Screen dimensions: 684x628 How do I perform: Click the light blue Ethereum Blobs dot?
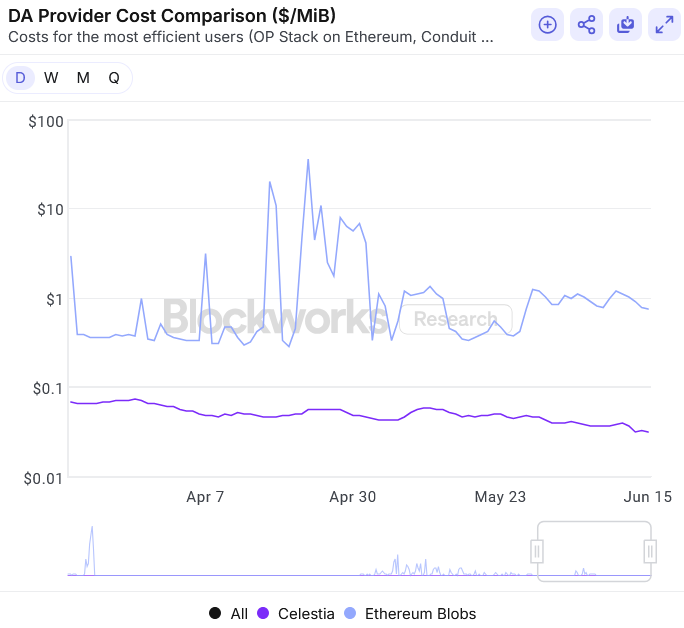pyautogui.click(x=349, y=613)
